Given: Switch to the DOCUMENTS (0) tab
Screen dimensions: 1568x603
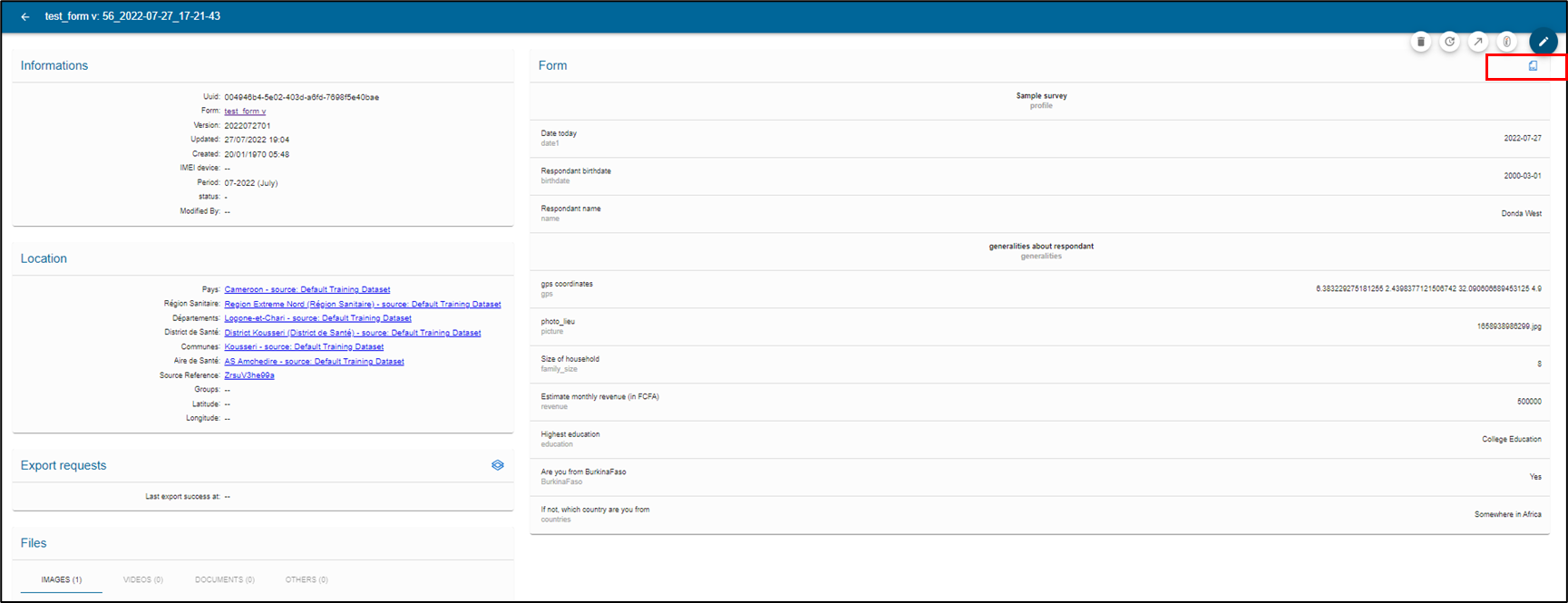Looking at the screenshot, I should 225,579.
